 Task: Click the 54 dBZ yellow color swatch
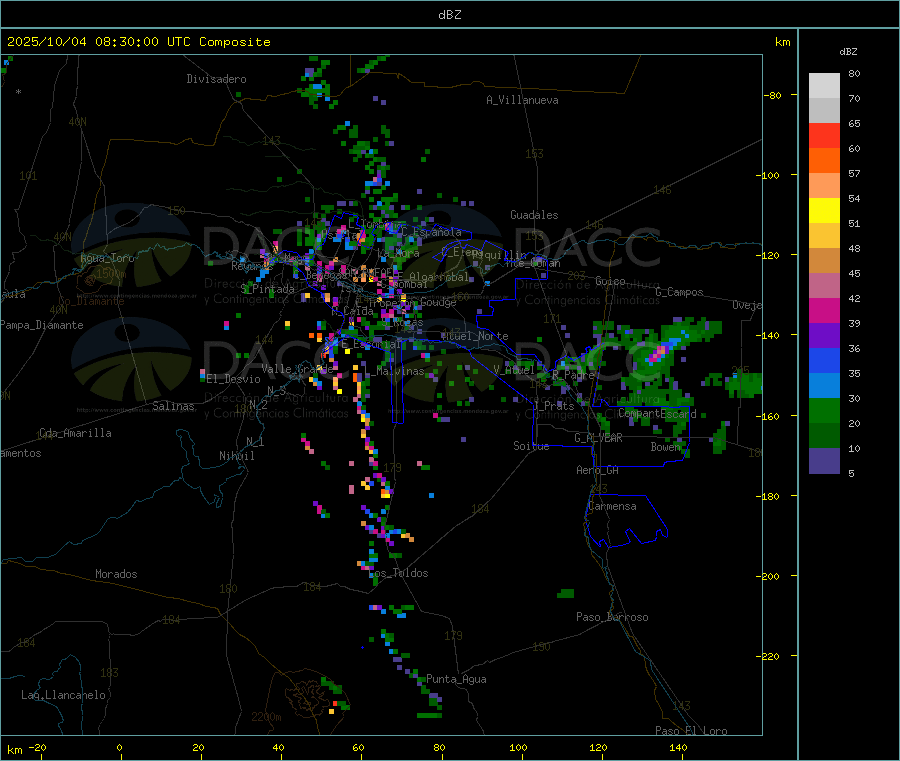pyautogui.click(x=824, y=211)
